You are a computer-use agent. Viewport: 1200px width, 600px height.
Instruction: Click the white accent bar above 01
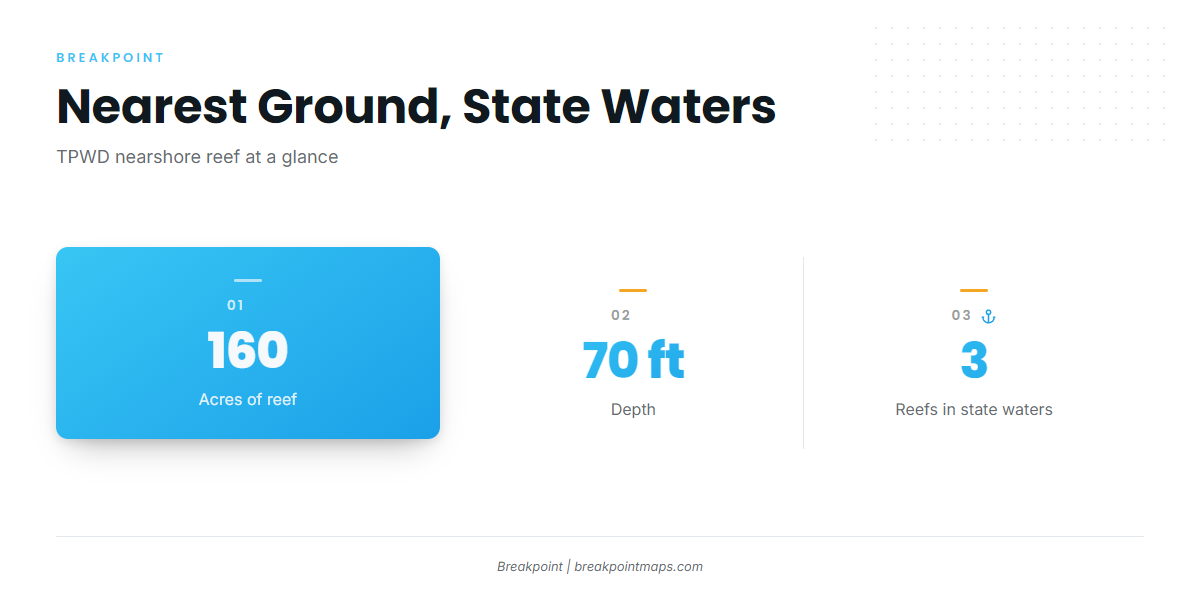(x=248, y=280)
